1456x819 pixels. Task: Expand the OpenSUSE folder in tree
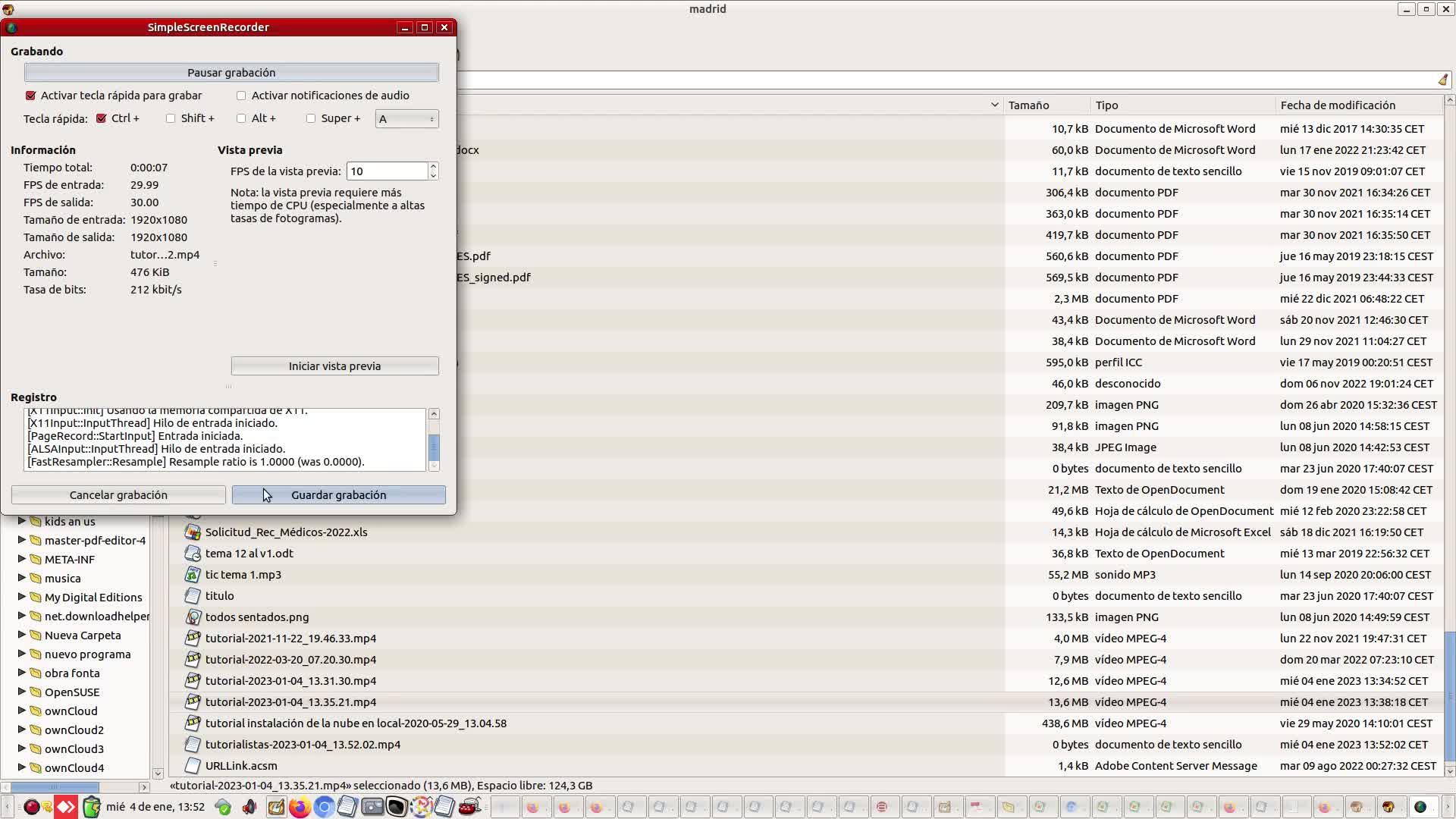click(22, 692)
